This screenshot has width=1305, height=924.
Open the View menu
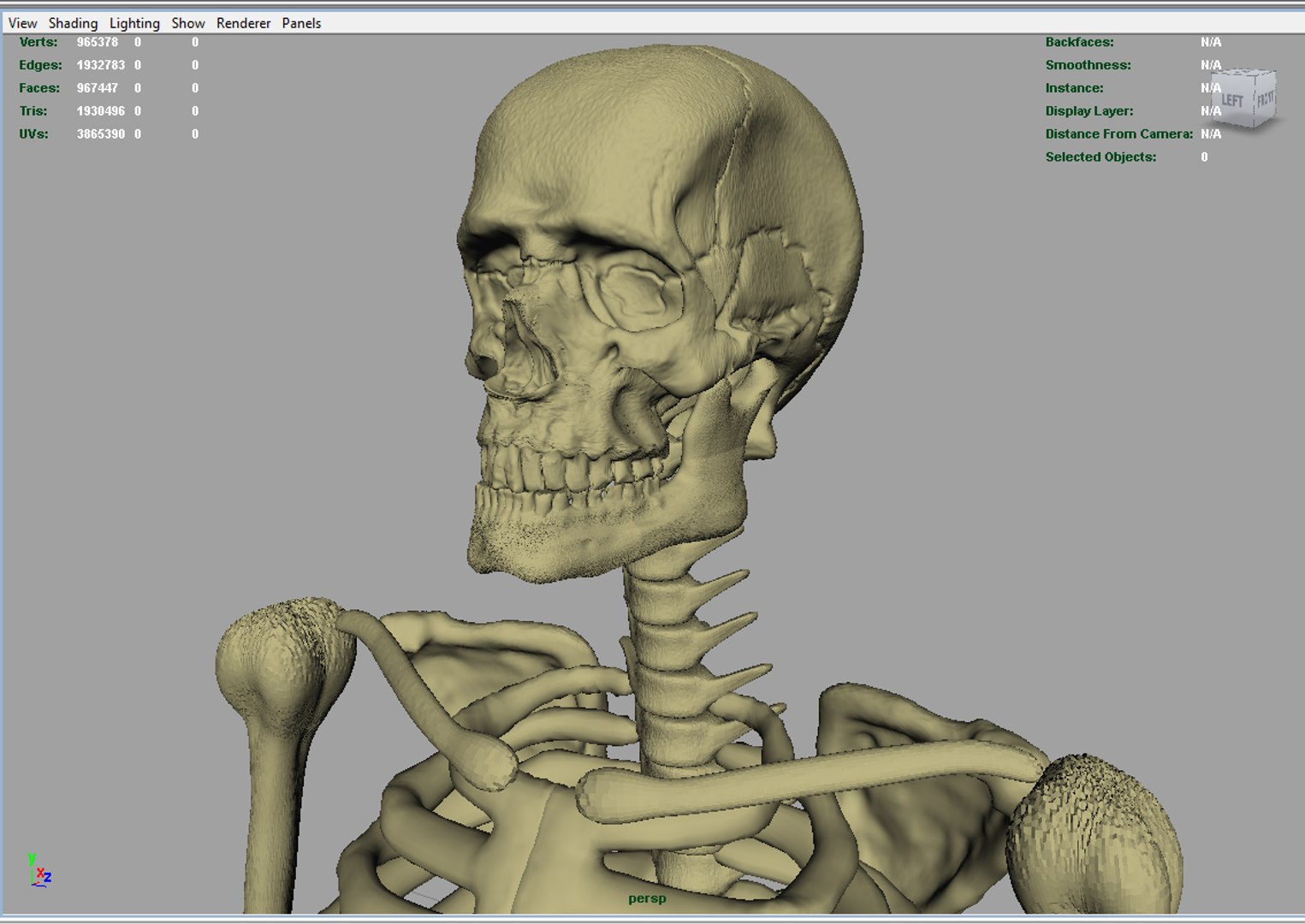pos(23,23)
